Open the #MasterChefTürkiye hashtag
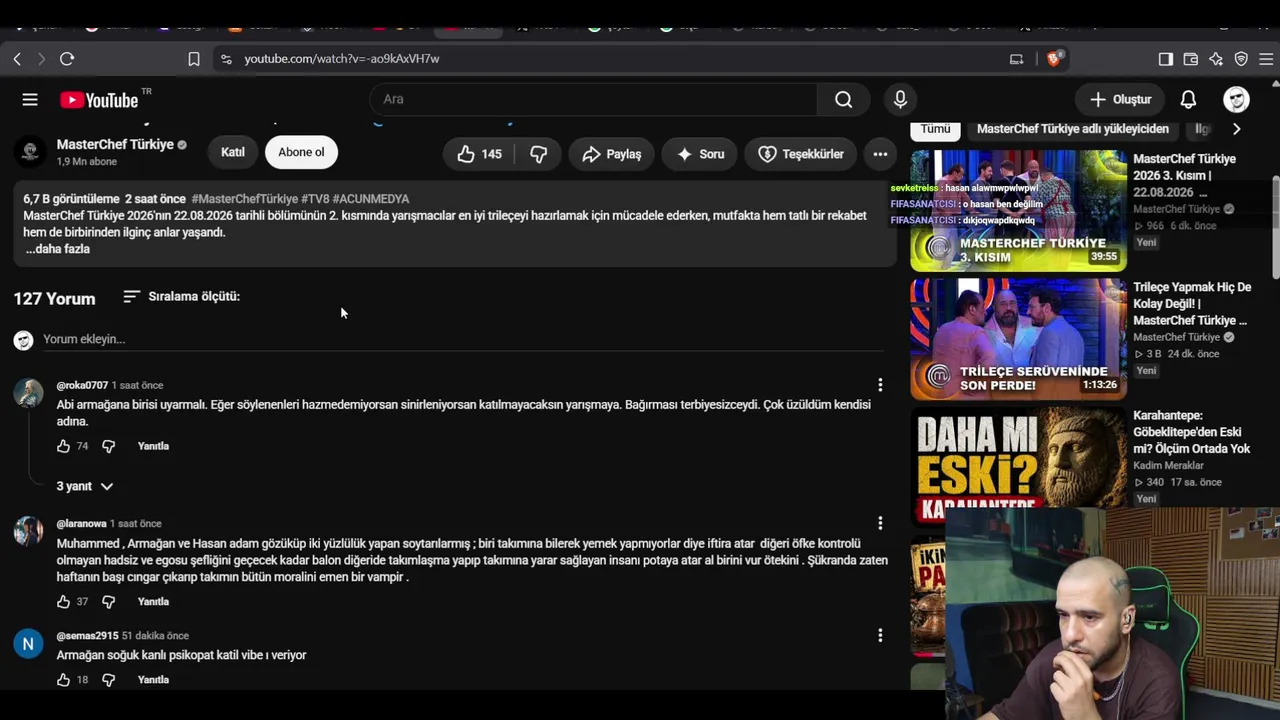This screenshot has width=1280, height=720. point(245,199)
